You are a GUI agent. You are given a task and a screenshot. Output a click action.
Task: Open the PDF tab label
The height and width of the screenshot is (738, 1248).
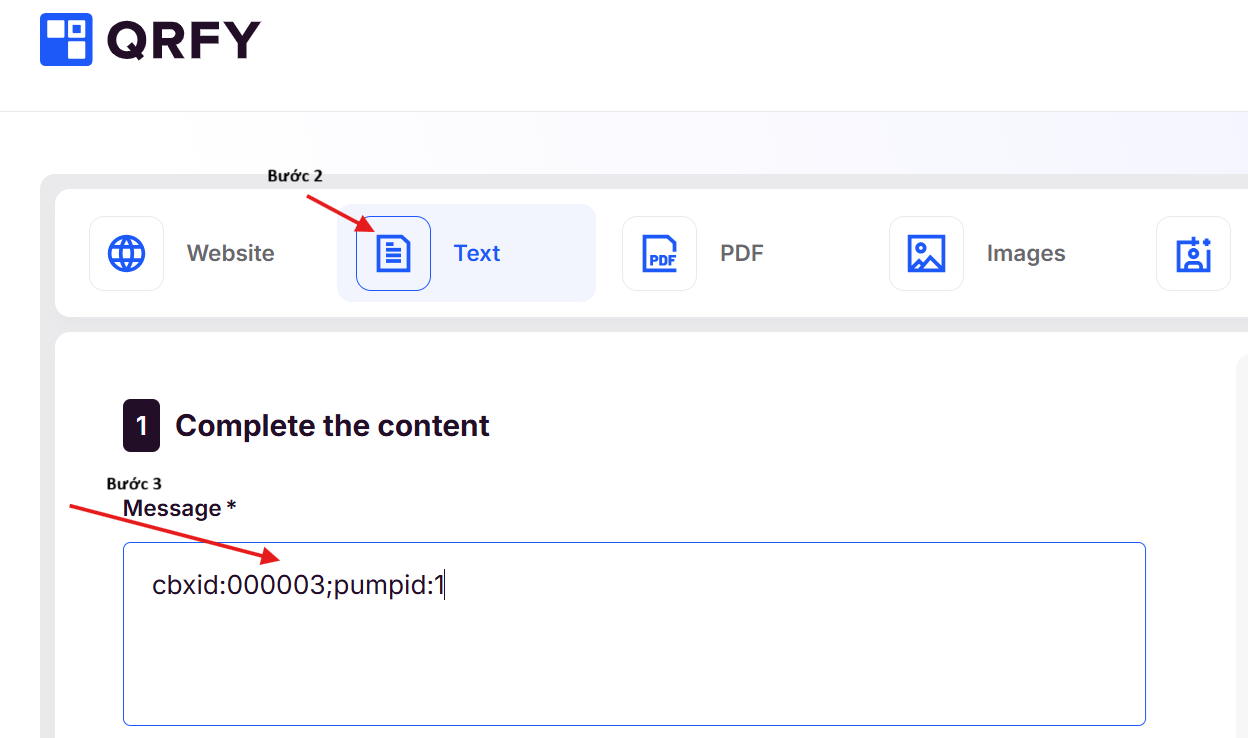coord(742,254)
